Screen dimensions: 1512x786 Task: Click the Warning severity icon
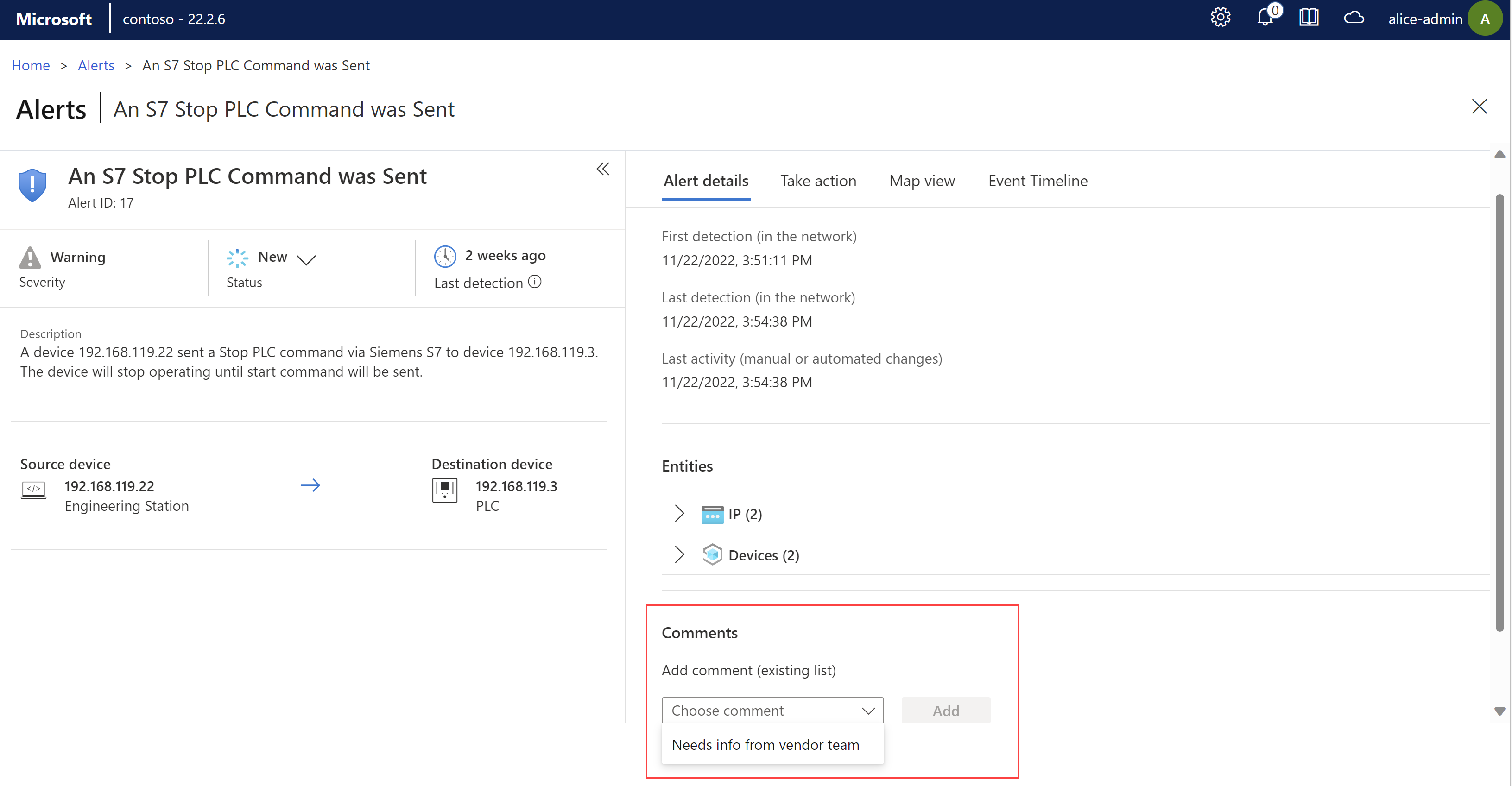pyautogui.click(x=30, y=256)
